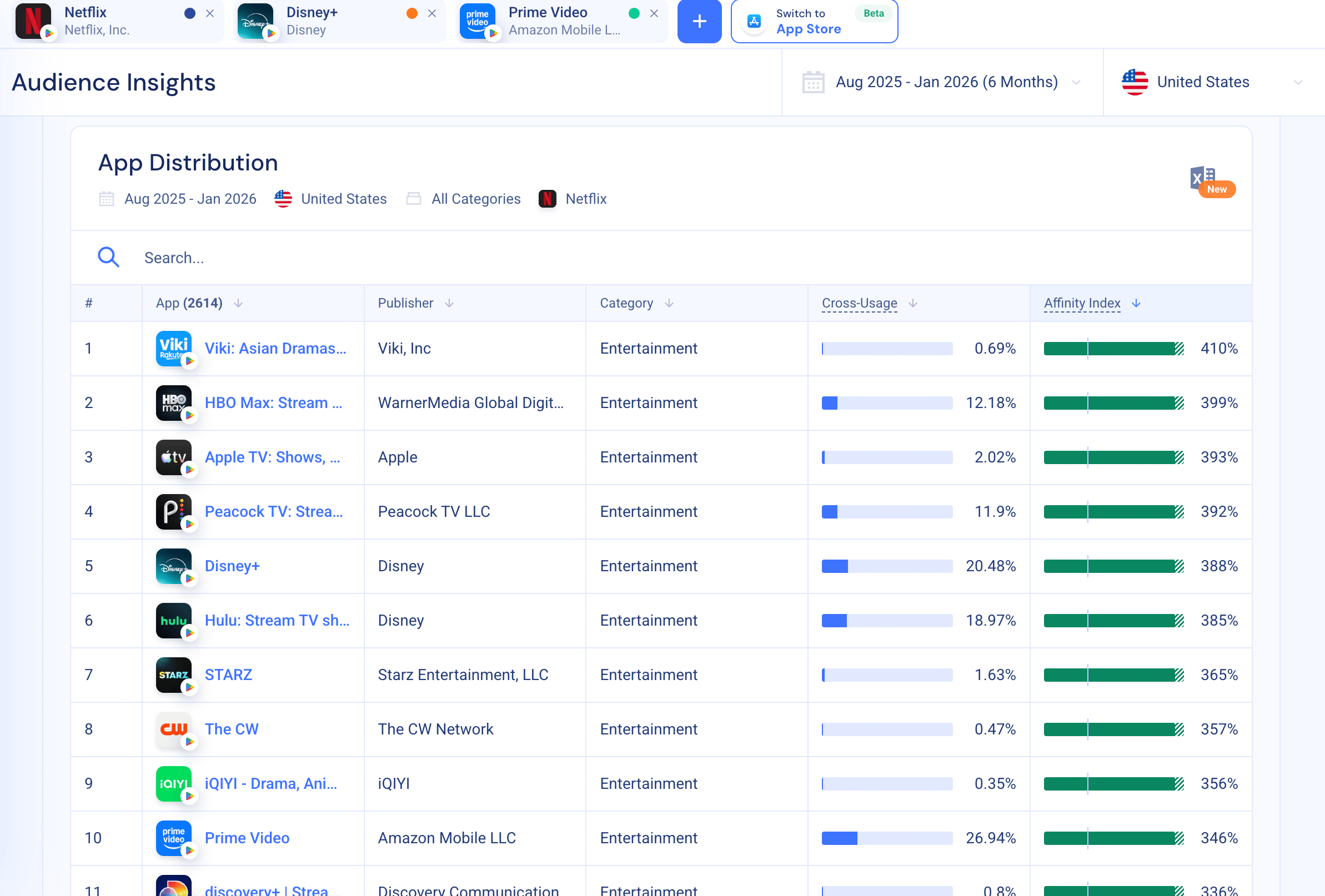Click the Cross-Usage bar for HBO Max 12.18%
This screenshot has height=896, width=1325.
886,403
